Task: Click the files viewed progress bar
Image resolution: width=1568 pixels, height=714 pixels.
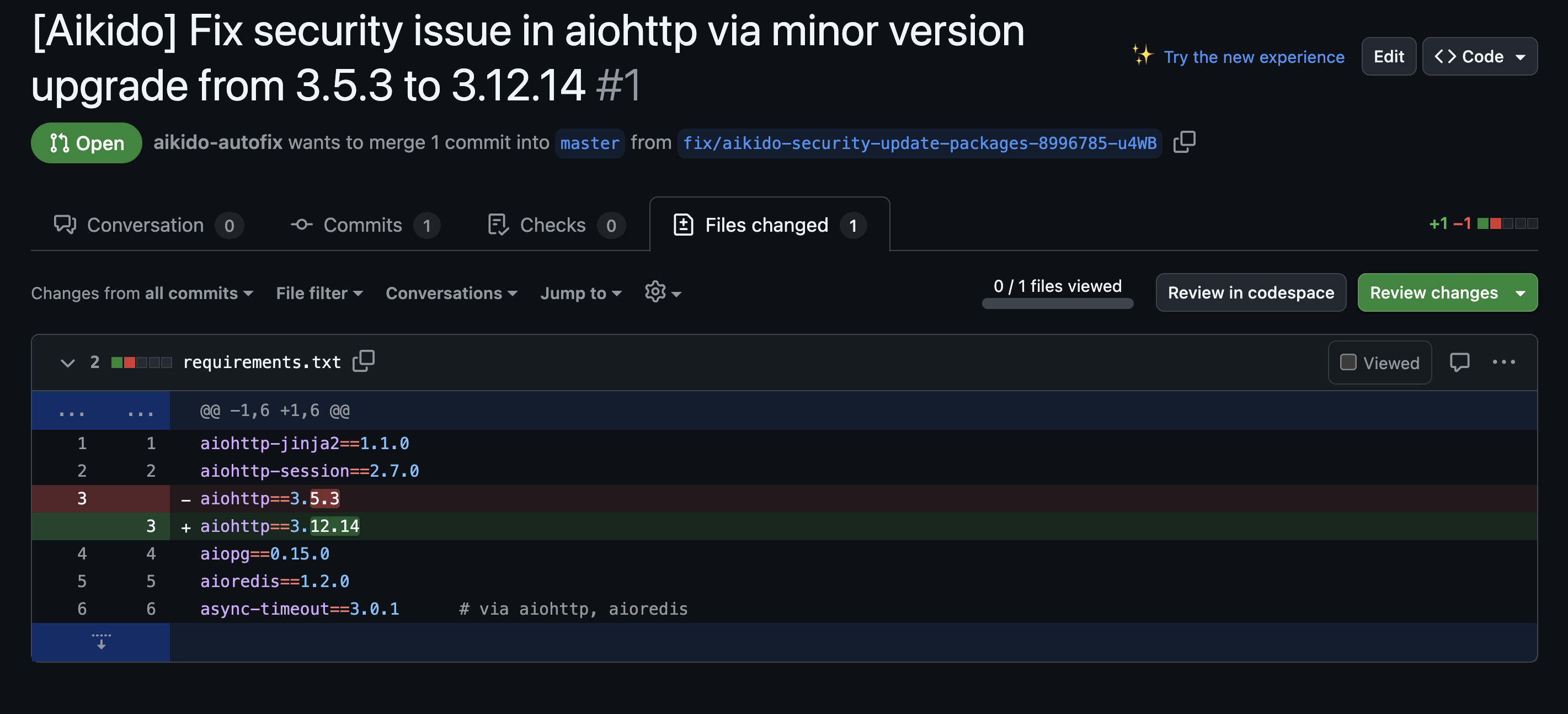Action: (x=1057, y=303)
